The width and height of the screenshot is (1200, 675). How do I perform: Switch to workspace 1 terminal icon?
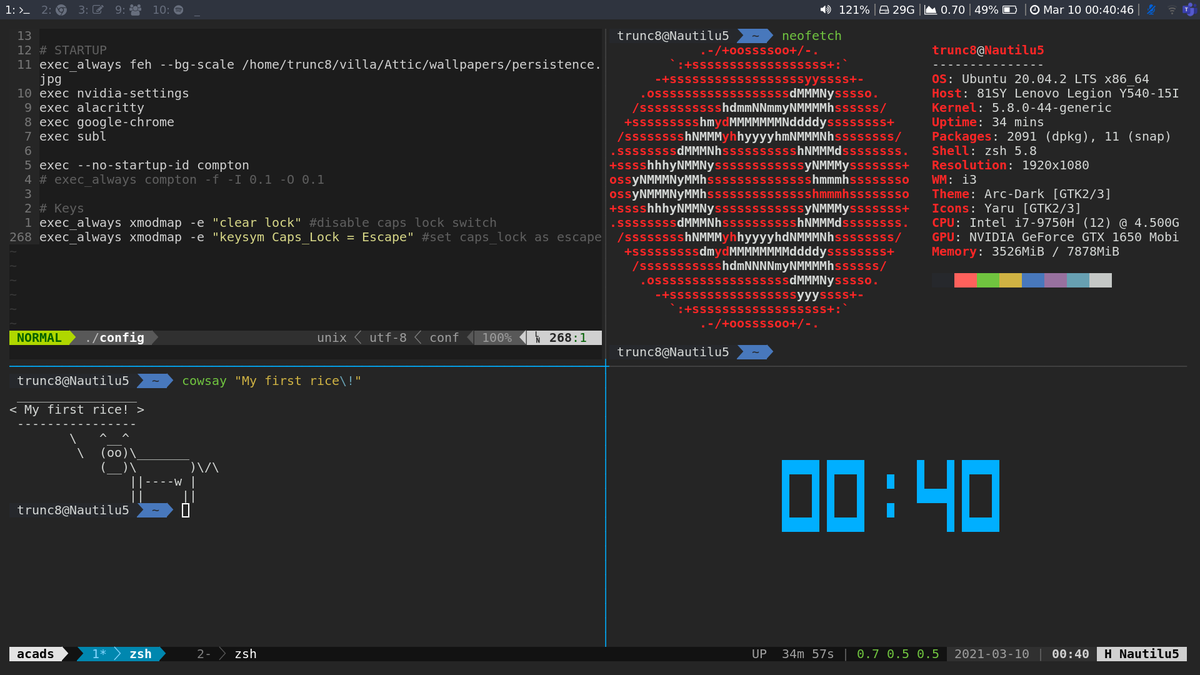coord(15,9)
